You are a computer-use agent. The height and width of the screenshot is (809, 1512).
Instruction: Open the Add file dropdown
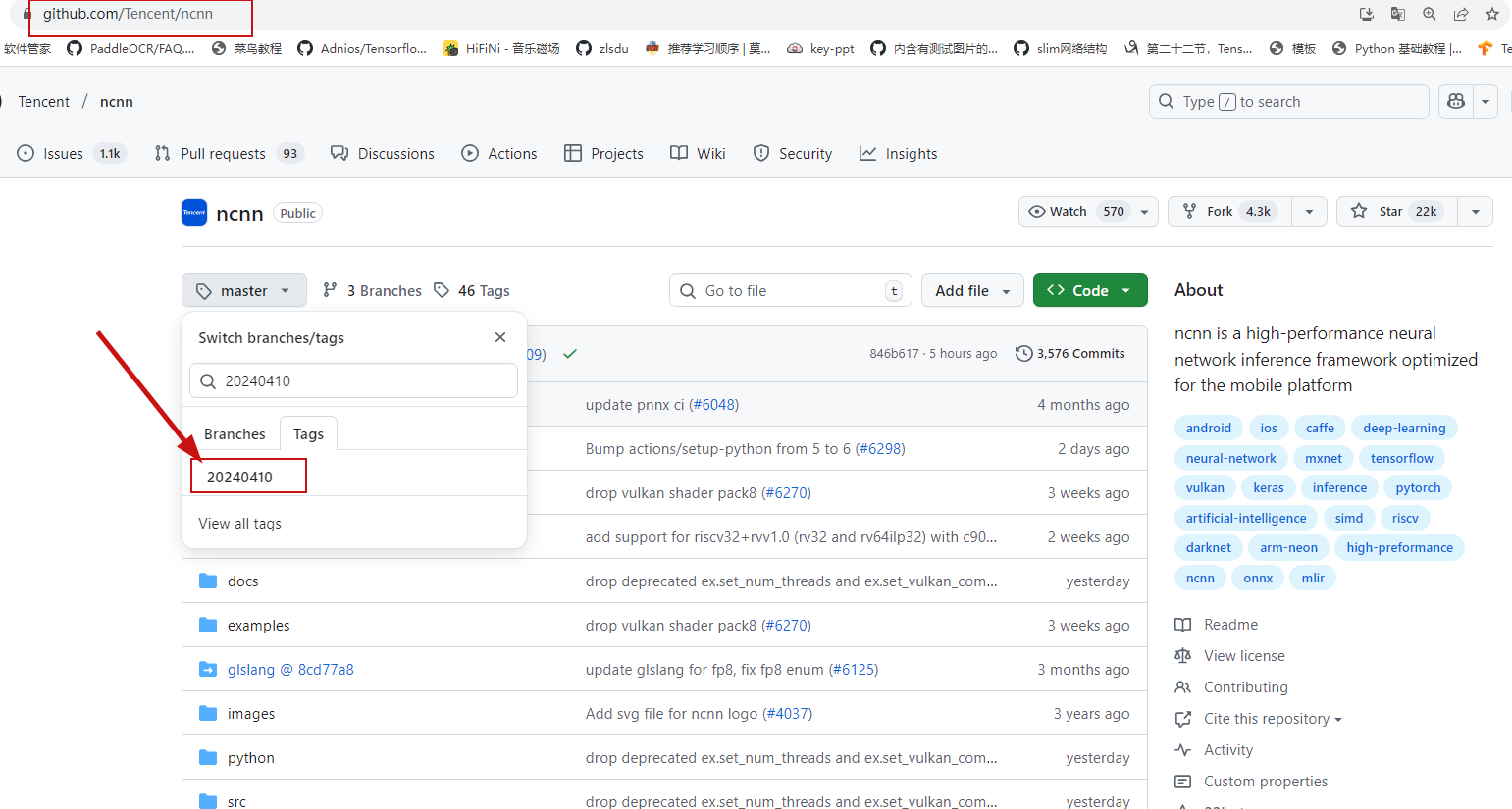click(x=972, y=290)
